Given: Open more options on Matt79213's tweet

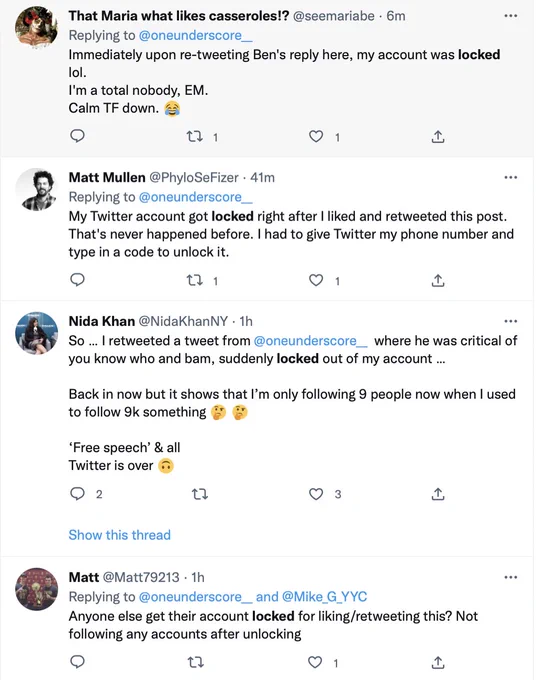Looking at the screenshot, I should (511, 577).
